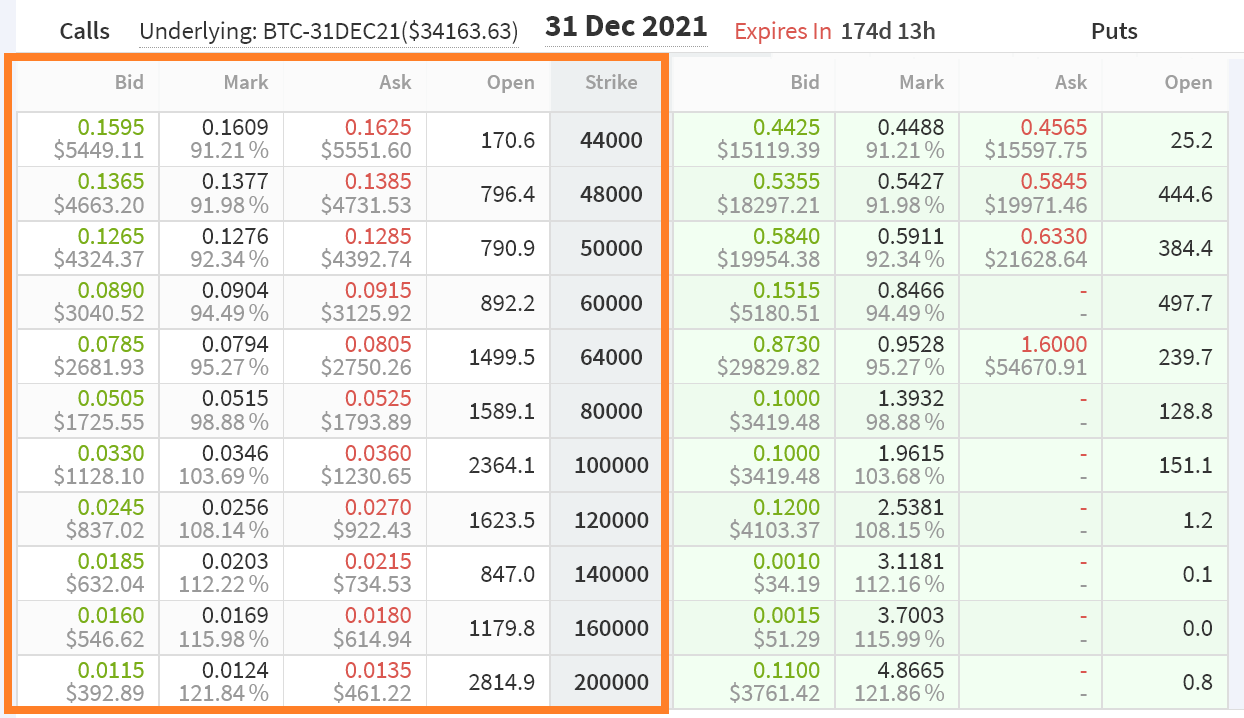Click call open interest 1179.8
This screenshot has height=718, width=1244.
click(x=501, y=628)
